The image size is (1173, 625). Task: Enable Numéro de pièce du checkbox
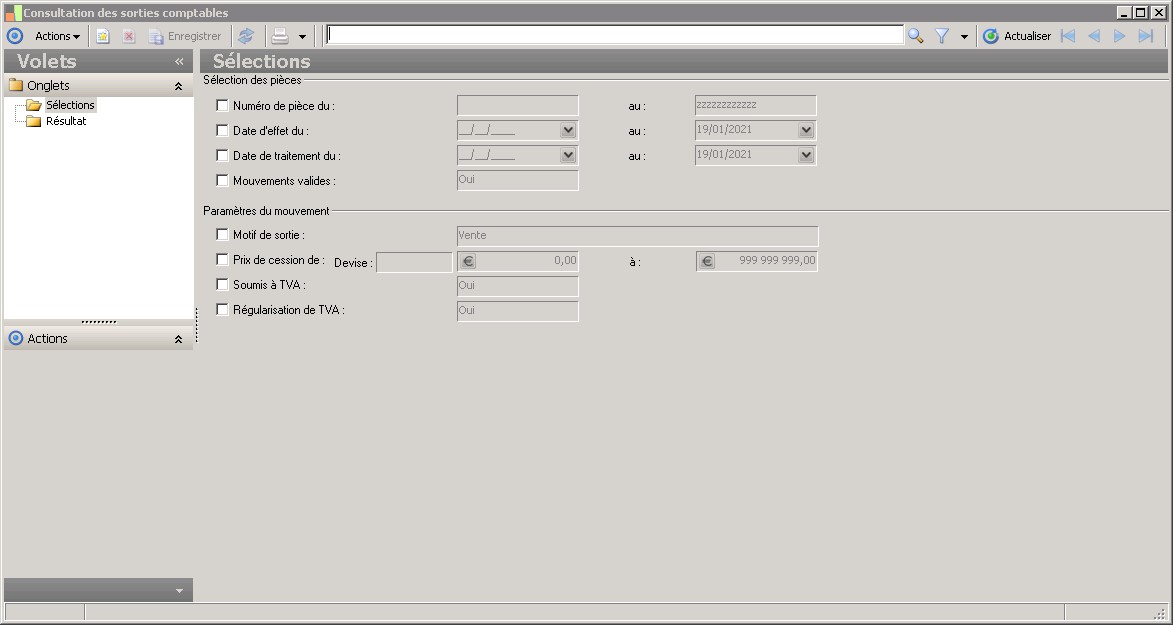point(222,106)
